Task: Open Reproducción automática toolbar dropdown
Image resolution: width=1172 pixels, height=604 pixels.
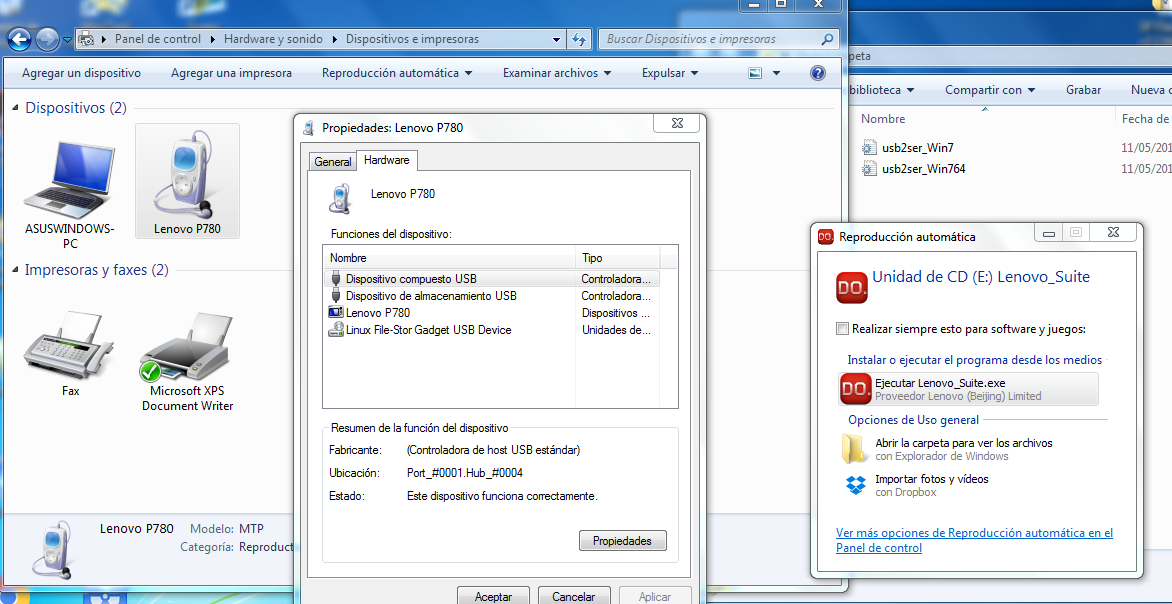Action: click(x=397, y=73)
